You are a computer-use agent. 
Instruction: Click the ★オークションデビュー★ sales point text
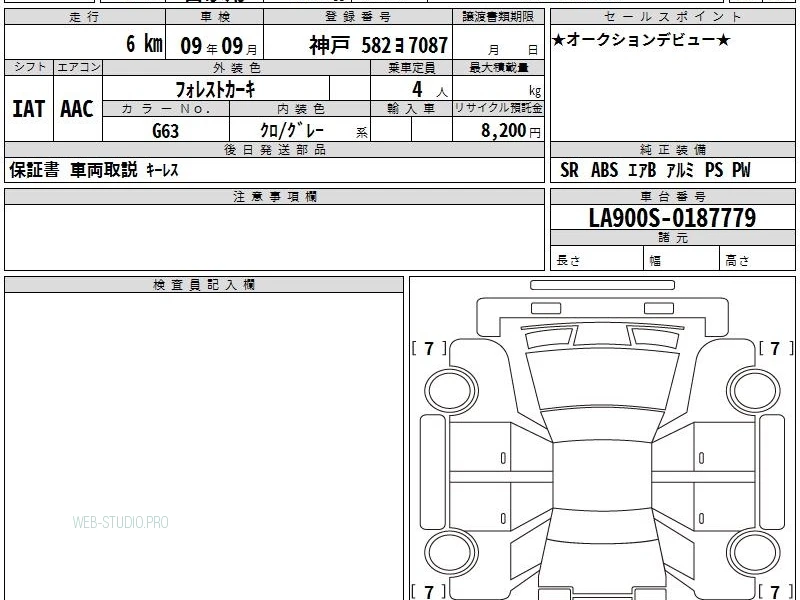(641, 39)
